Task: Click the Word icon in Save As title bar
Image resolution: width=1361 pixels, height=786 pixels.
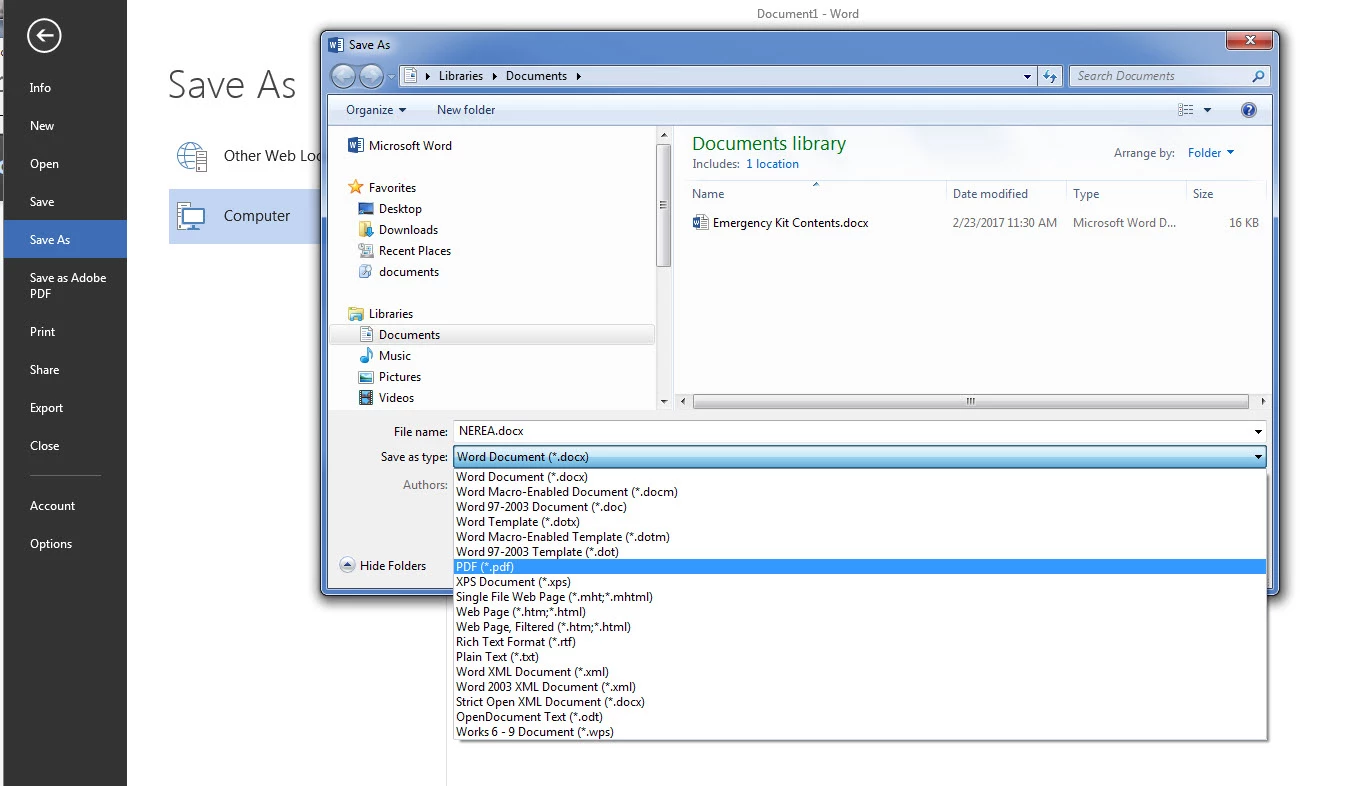Action: (x=336, y=44)
